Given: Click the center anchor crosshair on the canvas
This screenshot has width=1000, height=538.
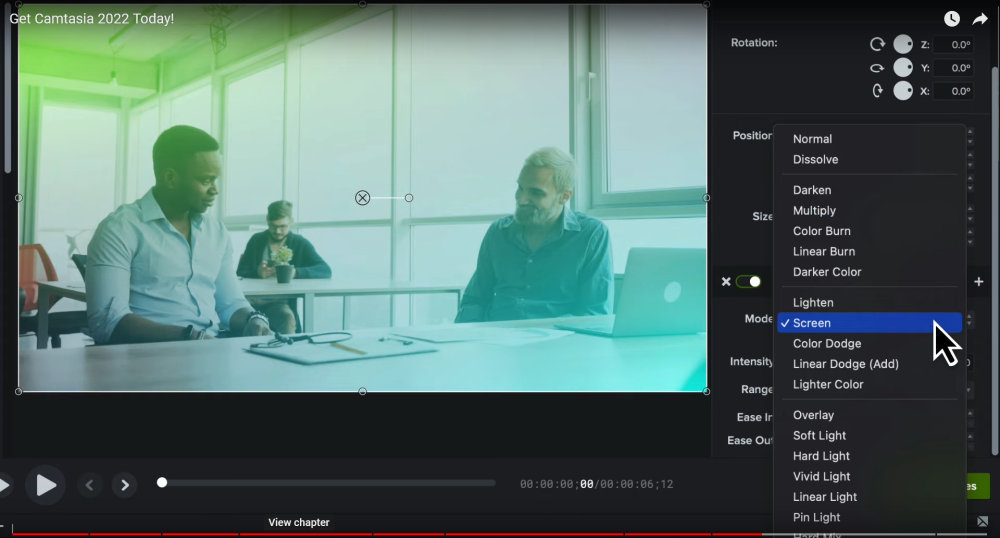Looking at the screenshot, I should (x=363, y=198).
